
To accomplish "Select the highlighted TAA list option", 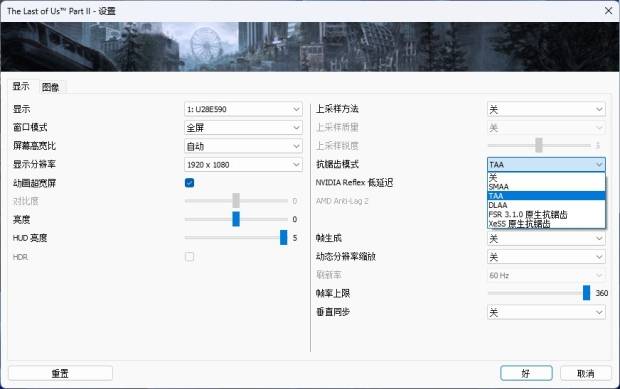I will tap(546, 196).
